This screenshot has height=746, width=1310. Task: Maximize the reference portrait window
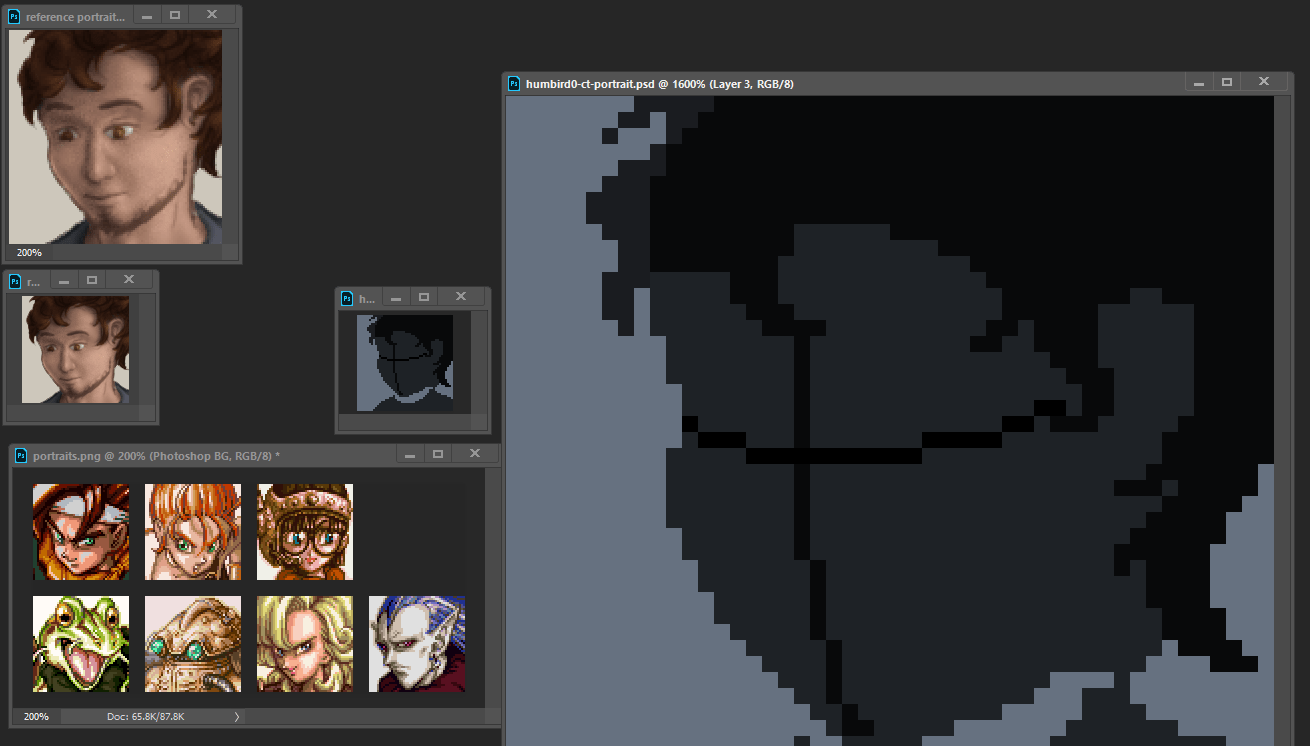(175, 16)
